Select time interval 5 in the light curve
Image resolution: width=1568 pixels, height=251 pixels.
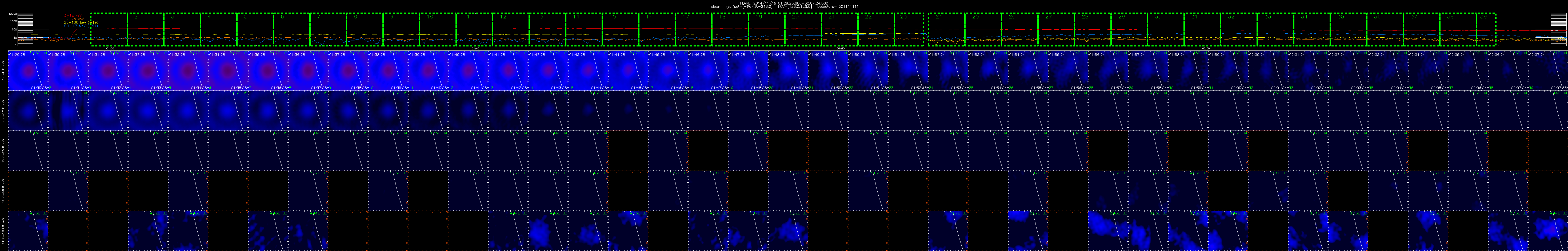255,29
